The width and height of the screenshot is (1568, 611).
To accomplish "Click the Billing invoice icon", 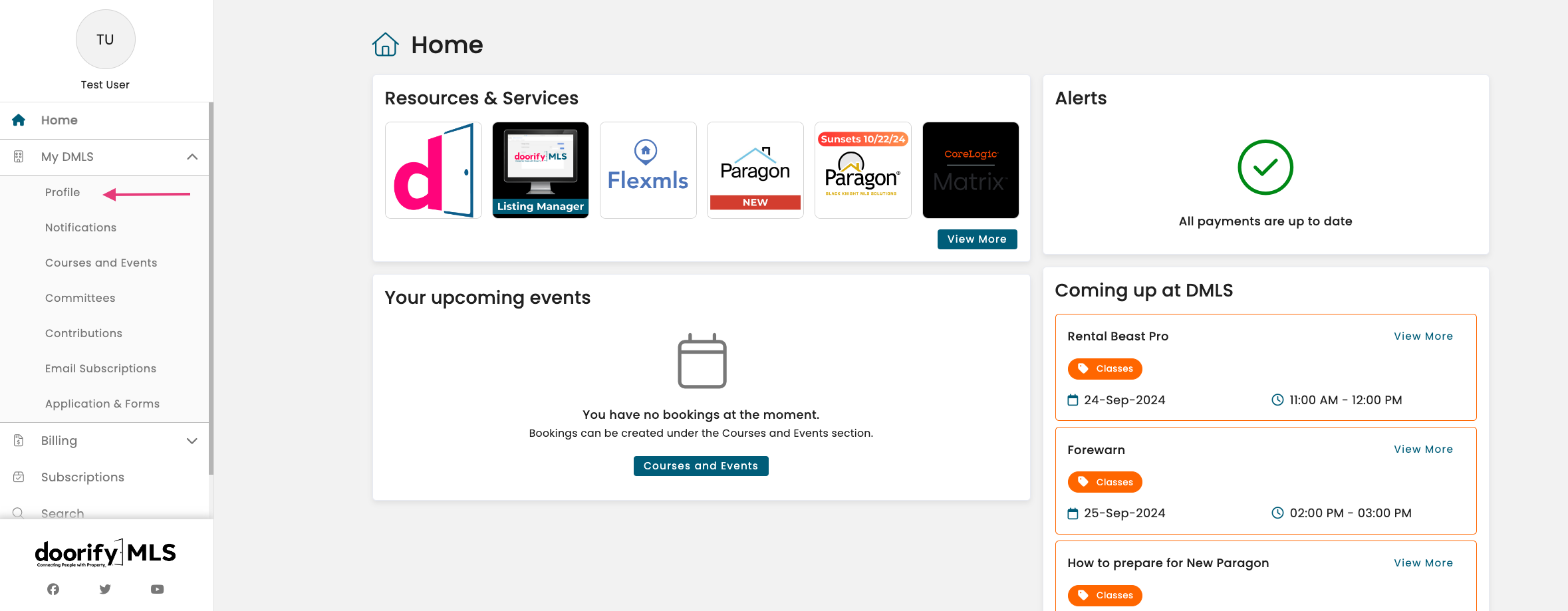I will [19, 441].
